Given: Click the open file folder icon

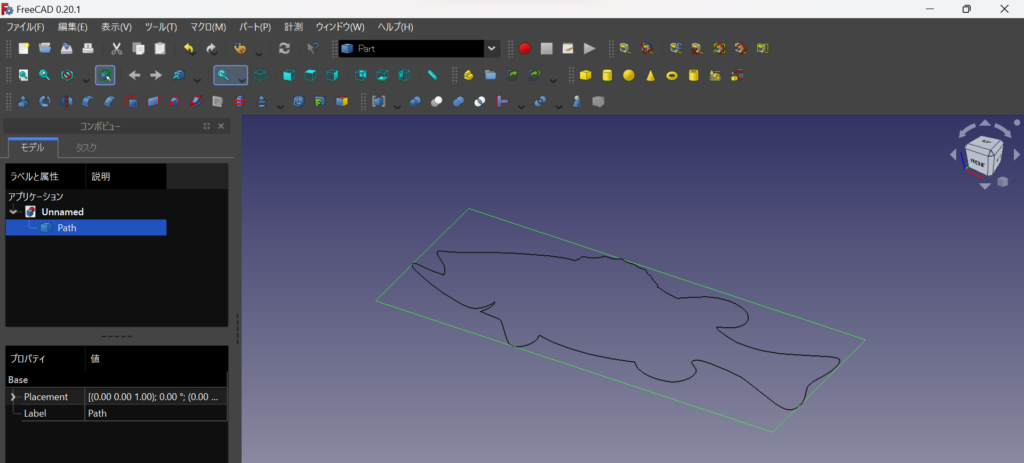Looking at the screenshot, I should (x=45, y=48).
